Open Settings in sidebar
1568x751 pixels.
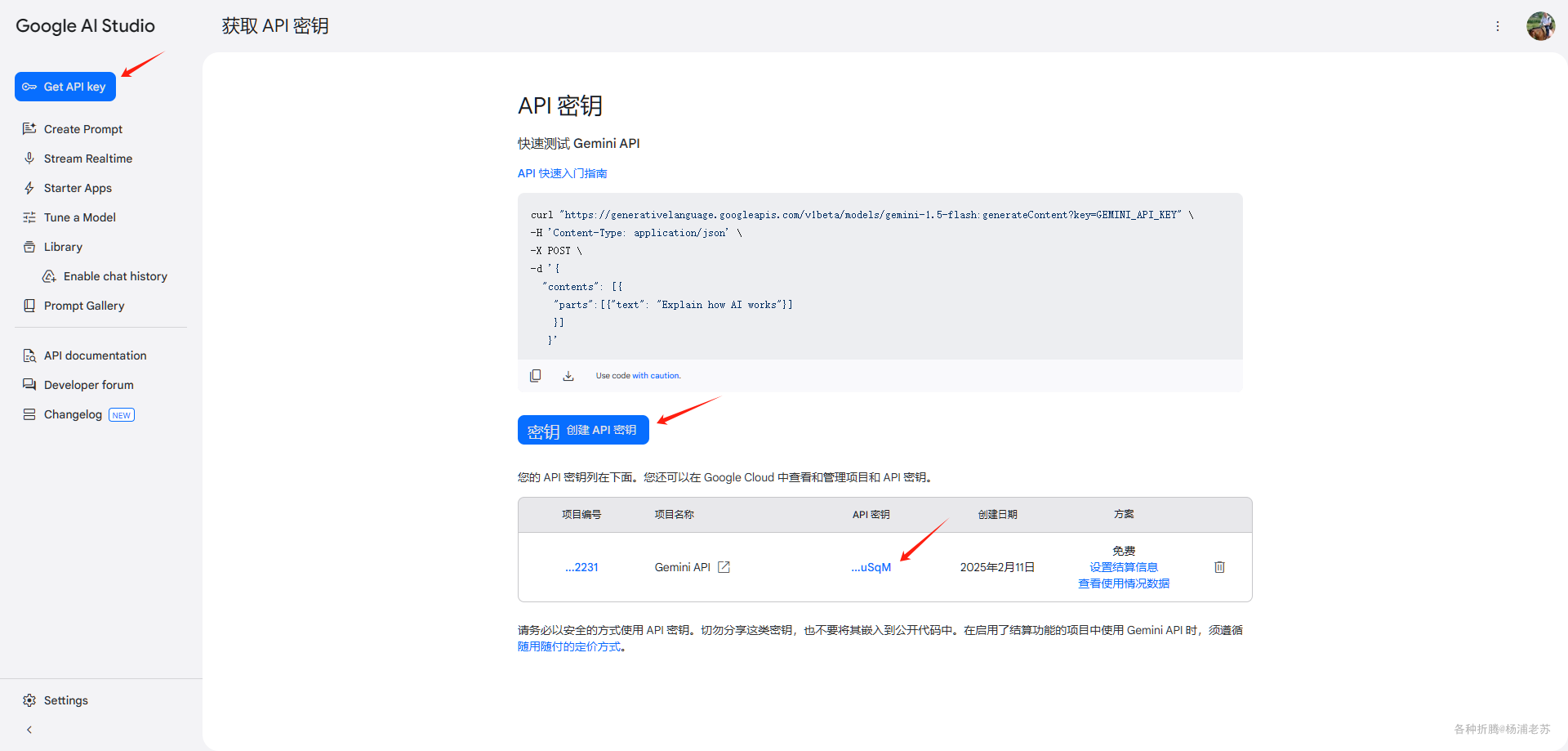65,700
